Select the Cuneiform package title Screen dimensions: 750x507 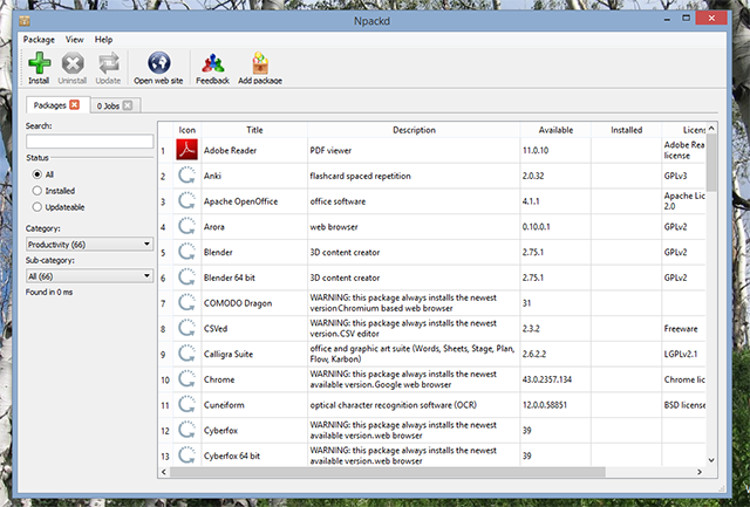click(224, 405)
